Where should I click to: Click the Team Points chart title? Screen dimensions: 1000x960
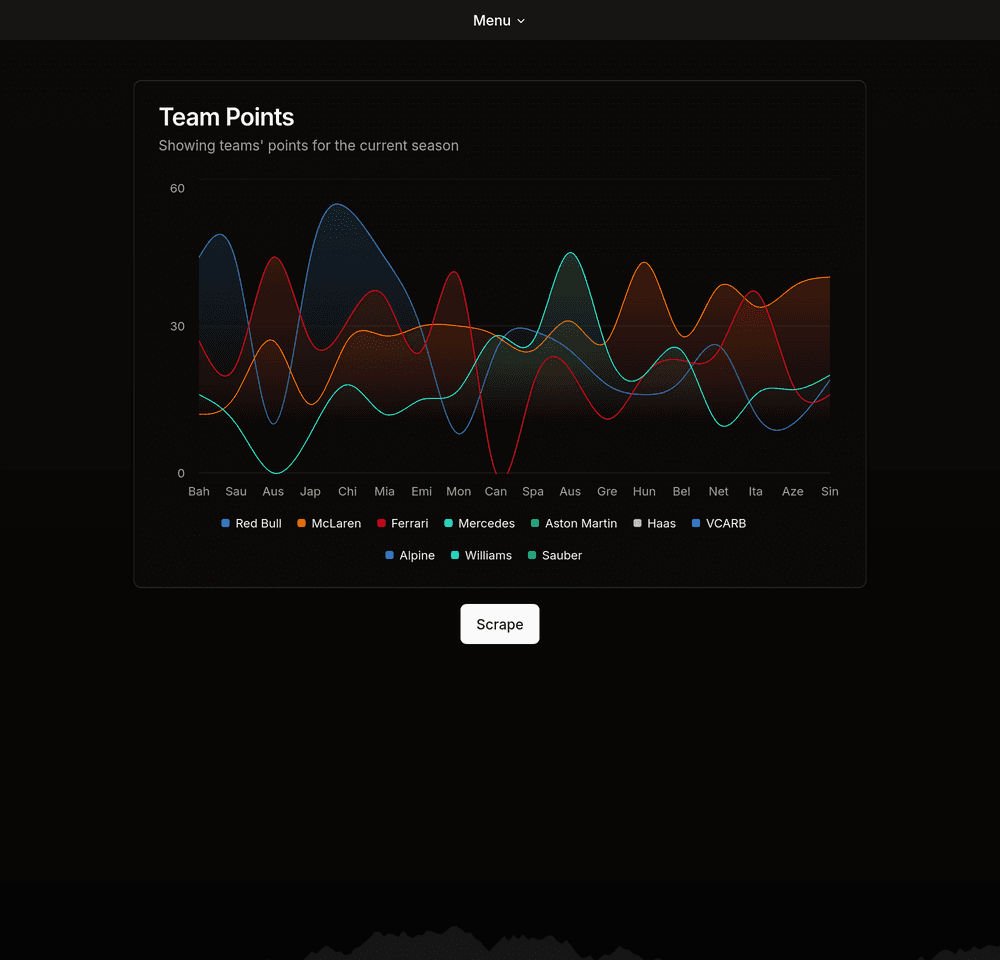pos(226,117)
